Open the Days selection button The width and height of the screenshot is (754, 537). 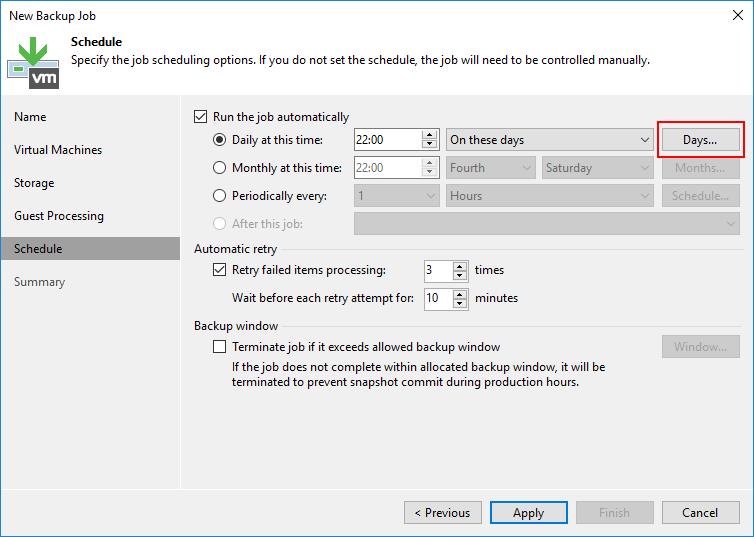(x=700, y=140)
